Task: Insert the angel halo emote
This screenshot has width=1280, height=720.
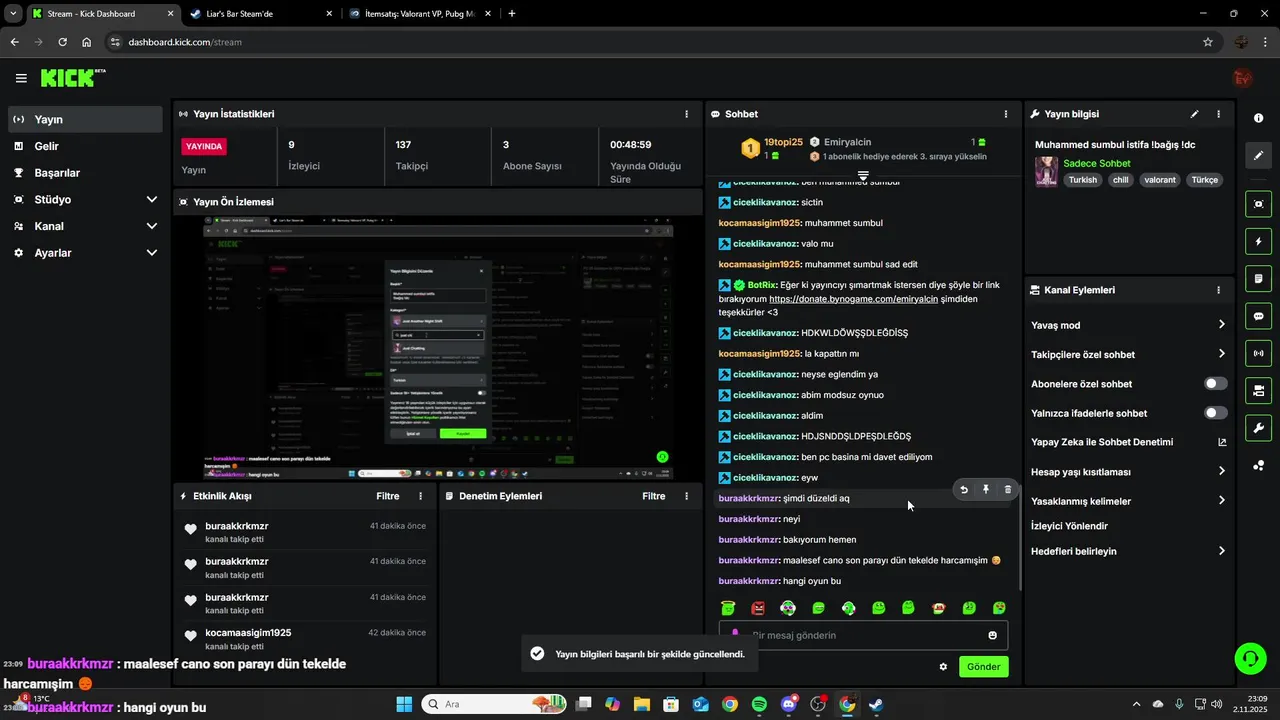Action: click(x=728, y=608)
